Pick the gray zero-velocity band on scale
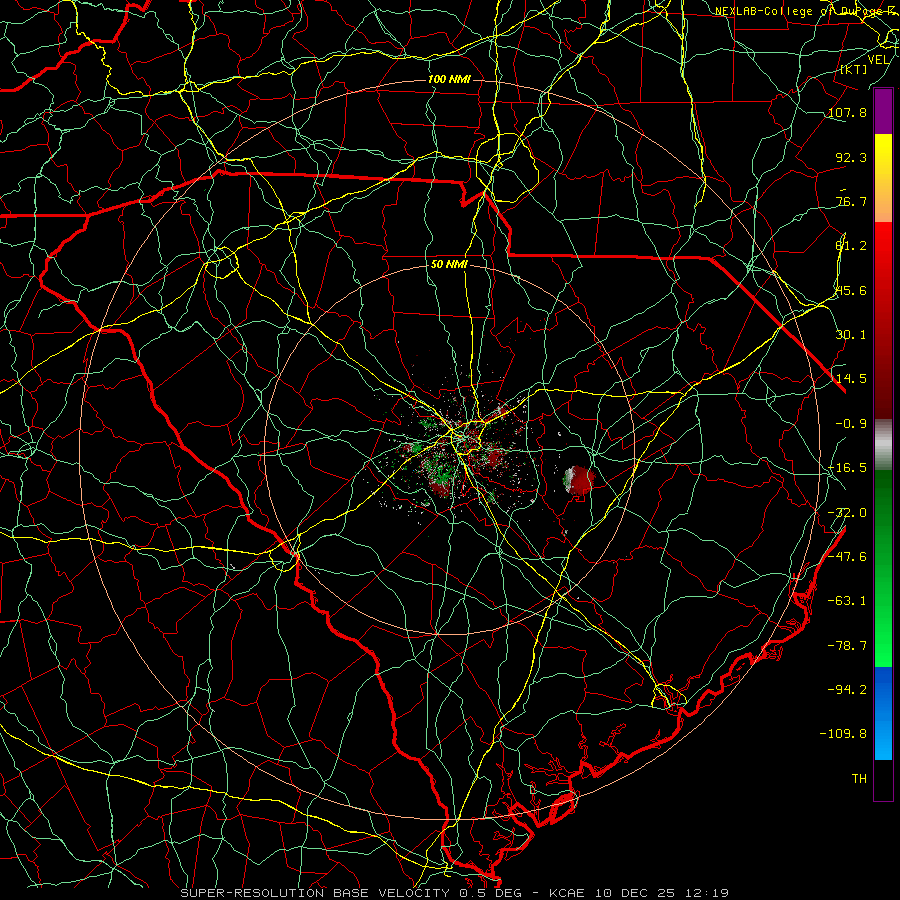900x900 pixels. [883, 444]
